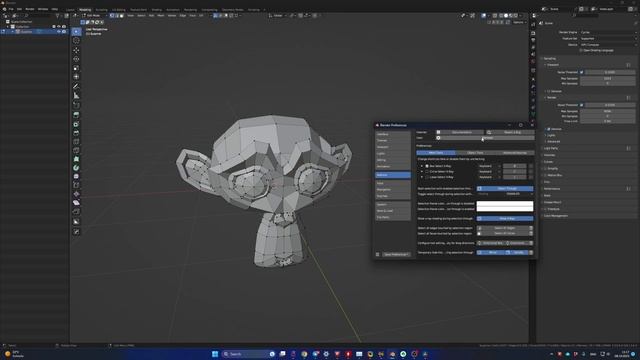Expand the Box Select X-Ray keymap entry
This screenshot has height=360, width=640.
pyautogui.click(x=422, y=166)
